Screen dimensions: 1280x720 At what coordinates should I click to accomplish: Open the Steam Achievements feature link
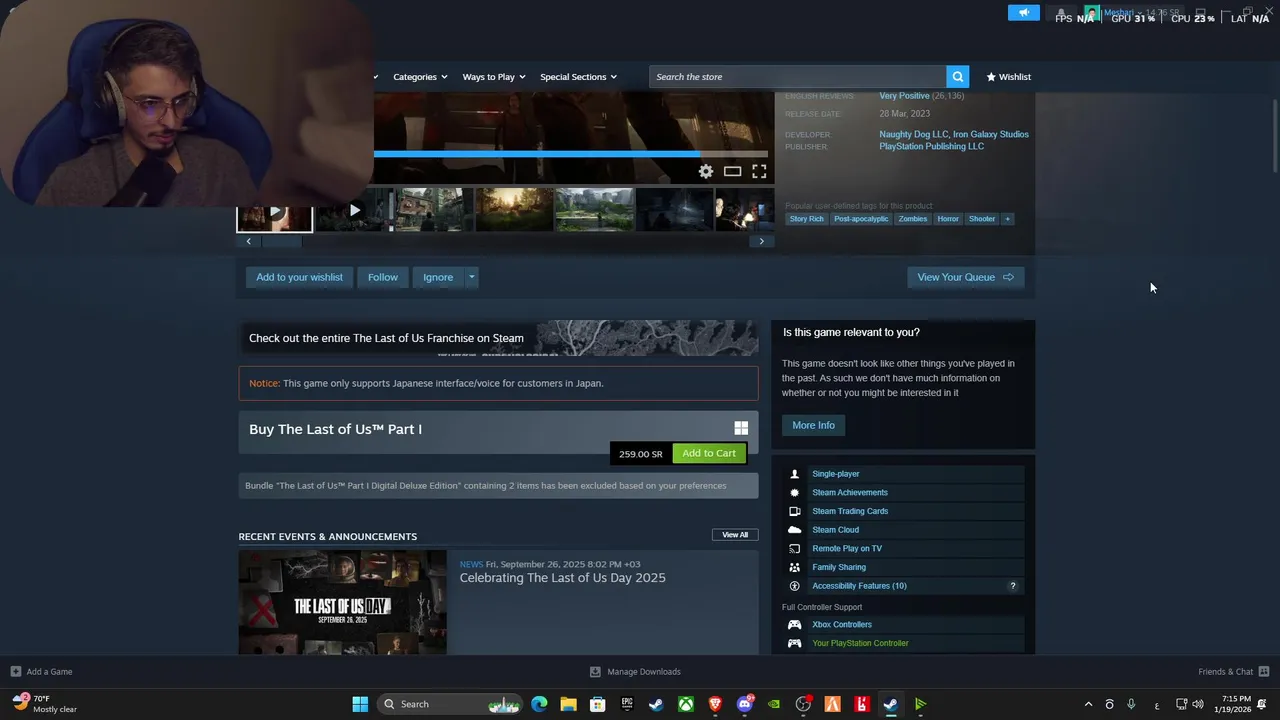tap(850, 492)
